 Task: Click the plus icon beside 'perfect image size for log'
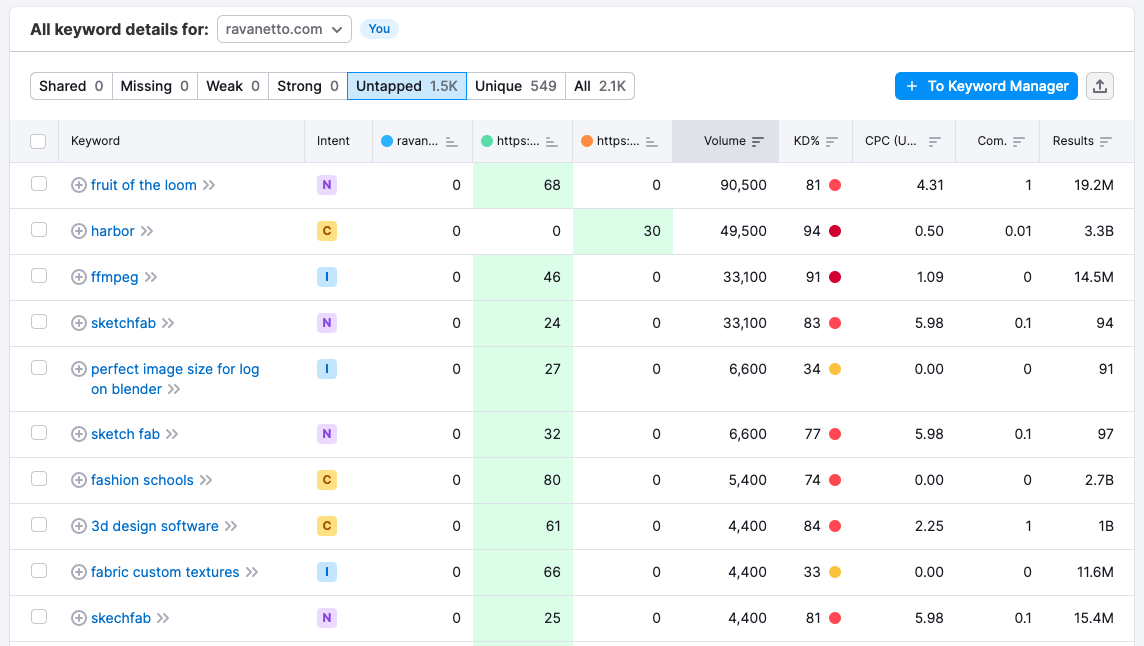click(79, 369)
